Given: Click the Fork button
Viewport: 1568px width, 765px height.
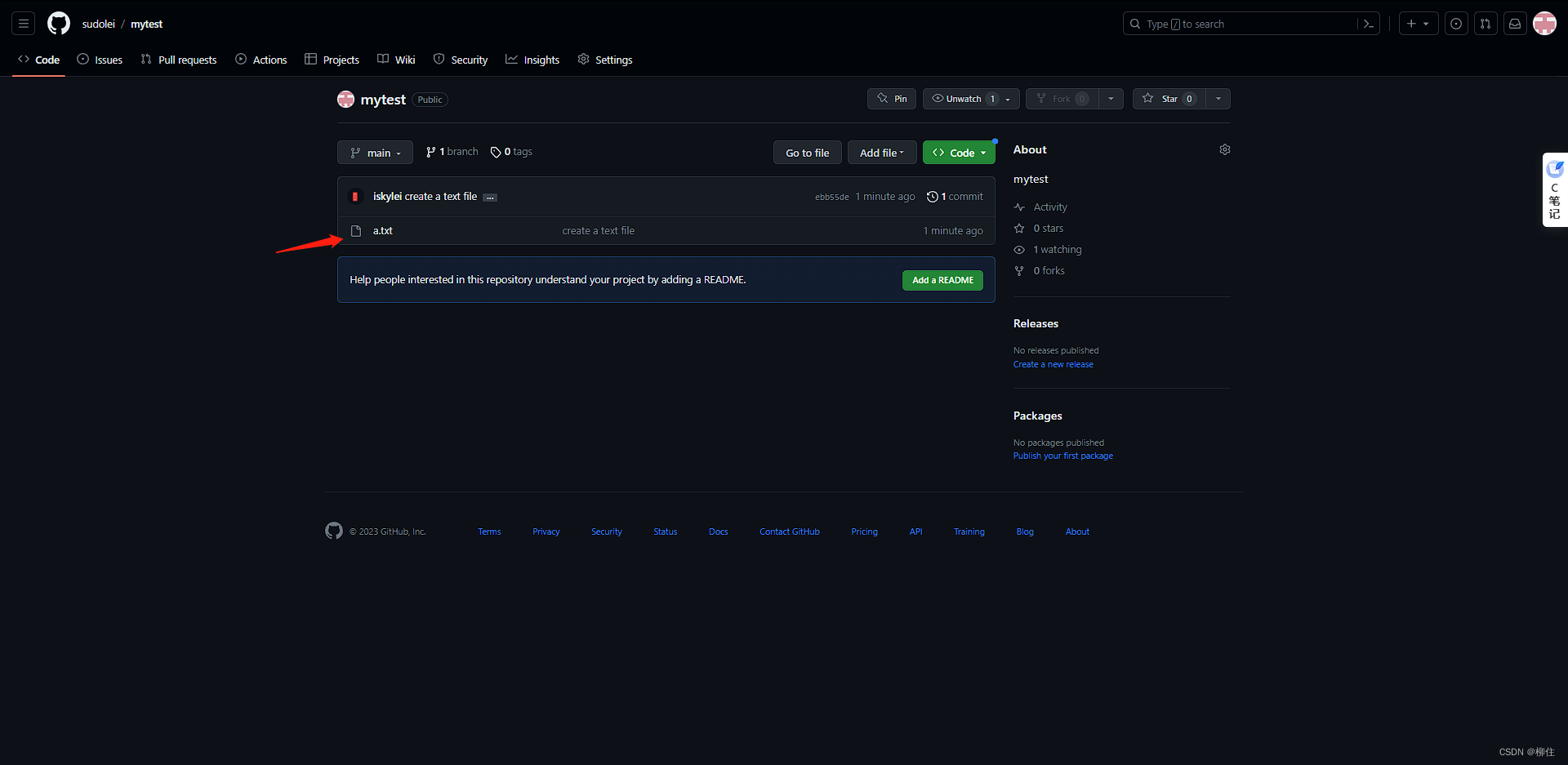Looking at the screenshot, I should pyautogui.click(x=1062, y=99).
